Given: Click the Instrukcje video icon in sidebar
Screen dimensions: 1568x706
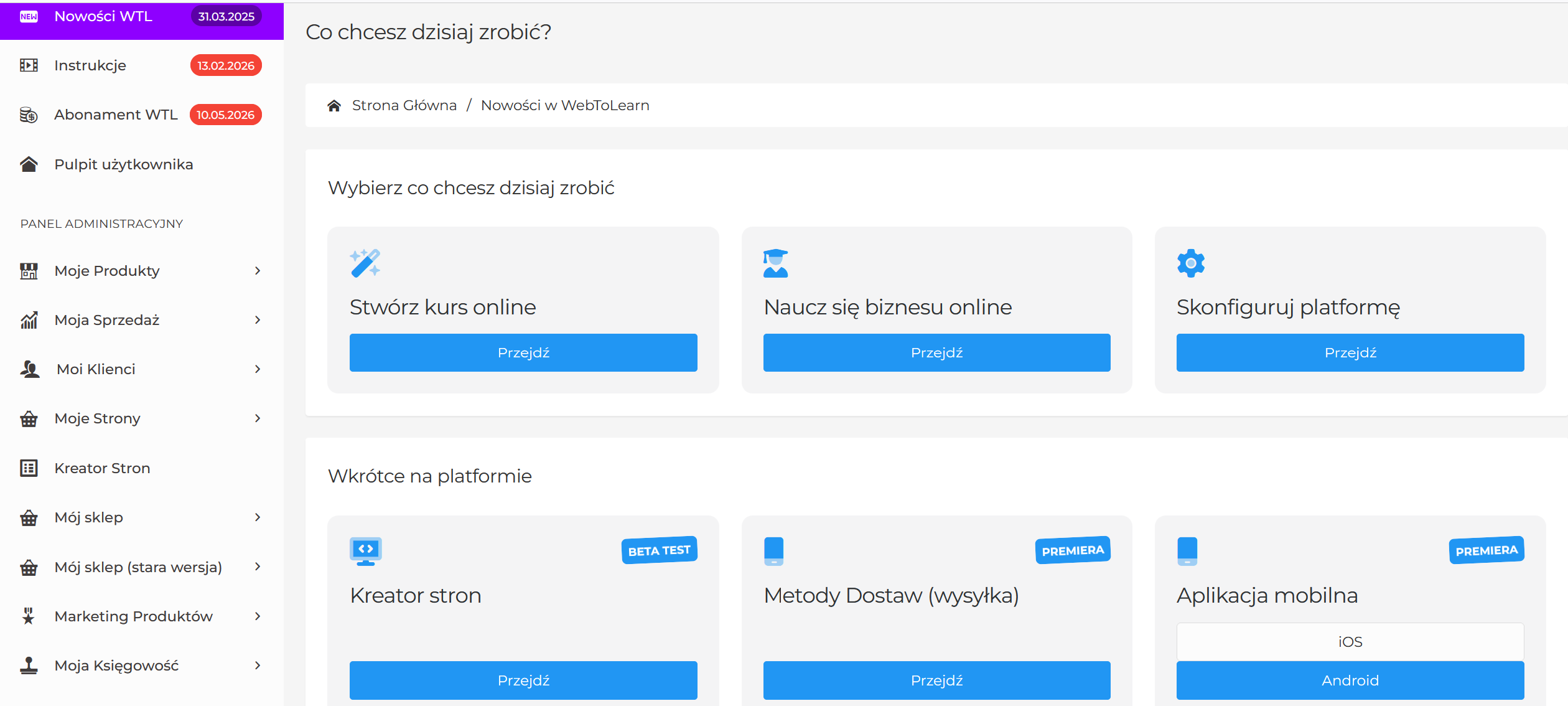Looking at the screenshot, I should 29,65.
